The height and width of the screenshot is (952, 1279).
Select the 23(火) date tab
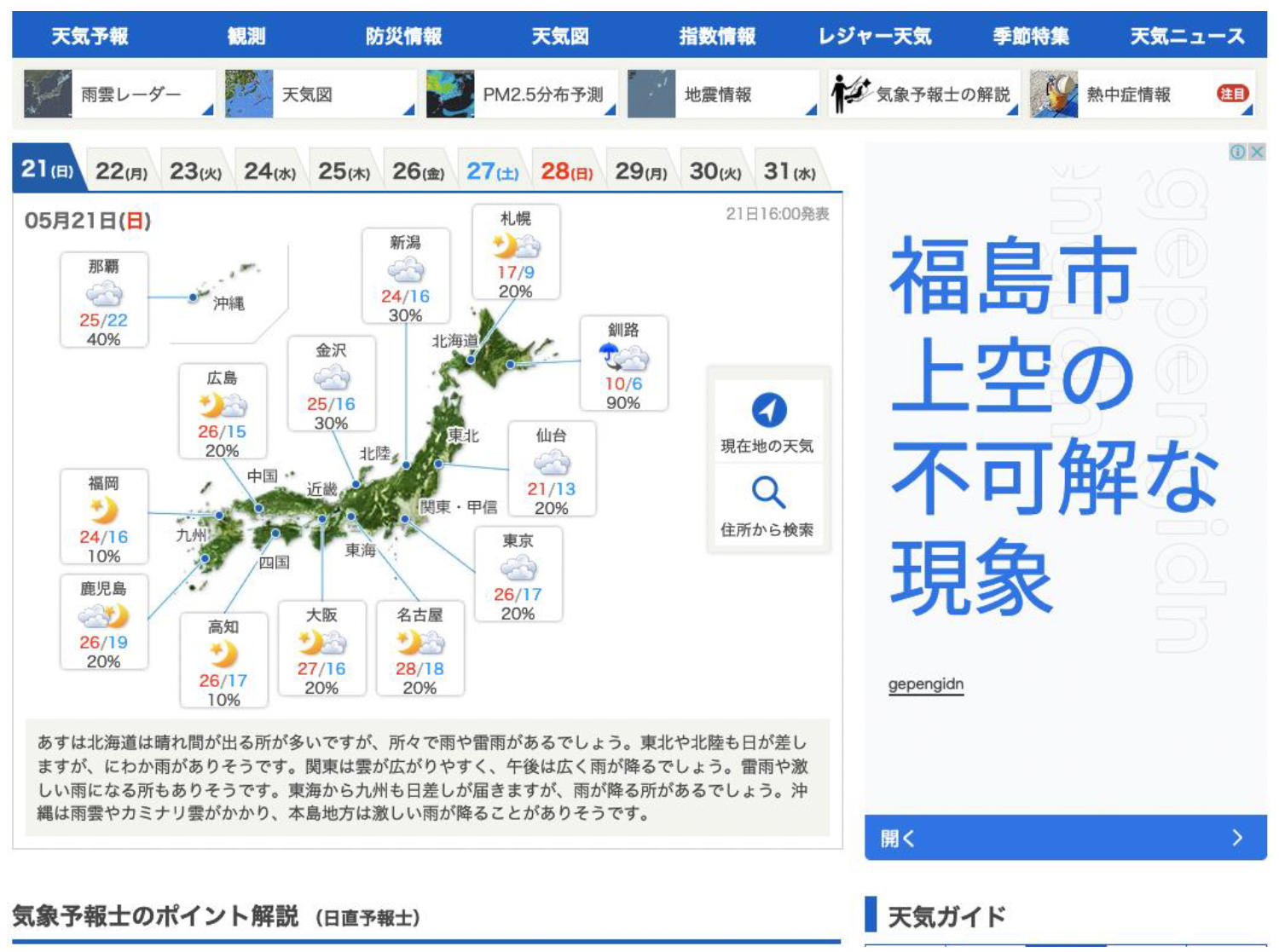coord(195,170)
